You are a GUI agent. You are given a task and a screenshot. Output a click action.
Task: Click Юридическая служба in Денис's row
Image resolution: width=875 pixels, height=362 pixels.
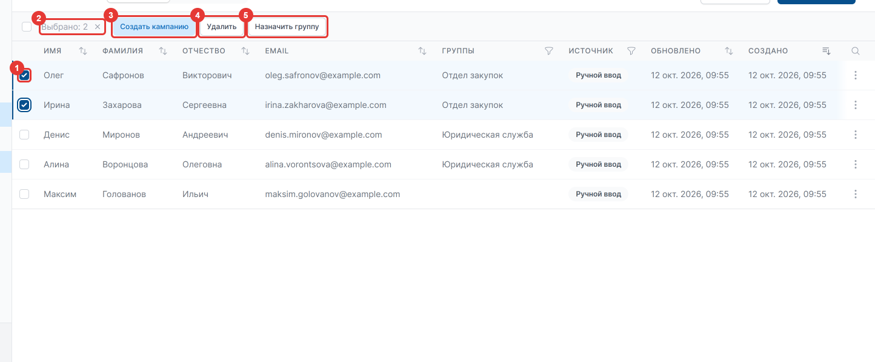[x=487, y=134]
